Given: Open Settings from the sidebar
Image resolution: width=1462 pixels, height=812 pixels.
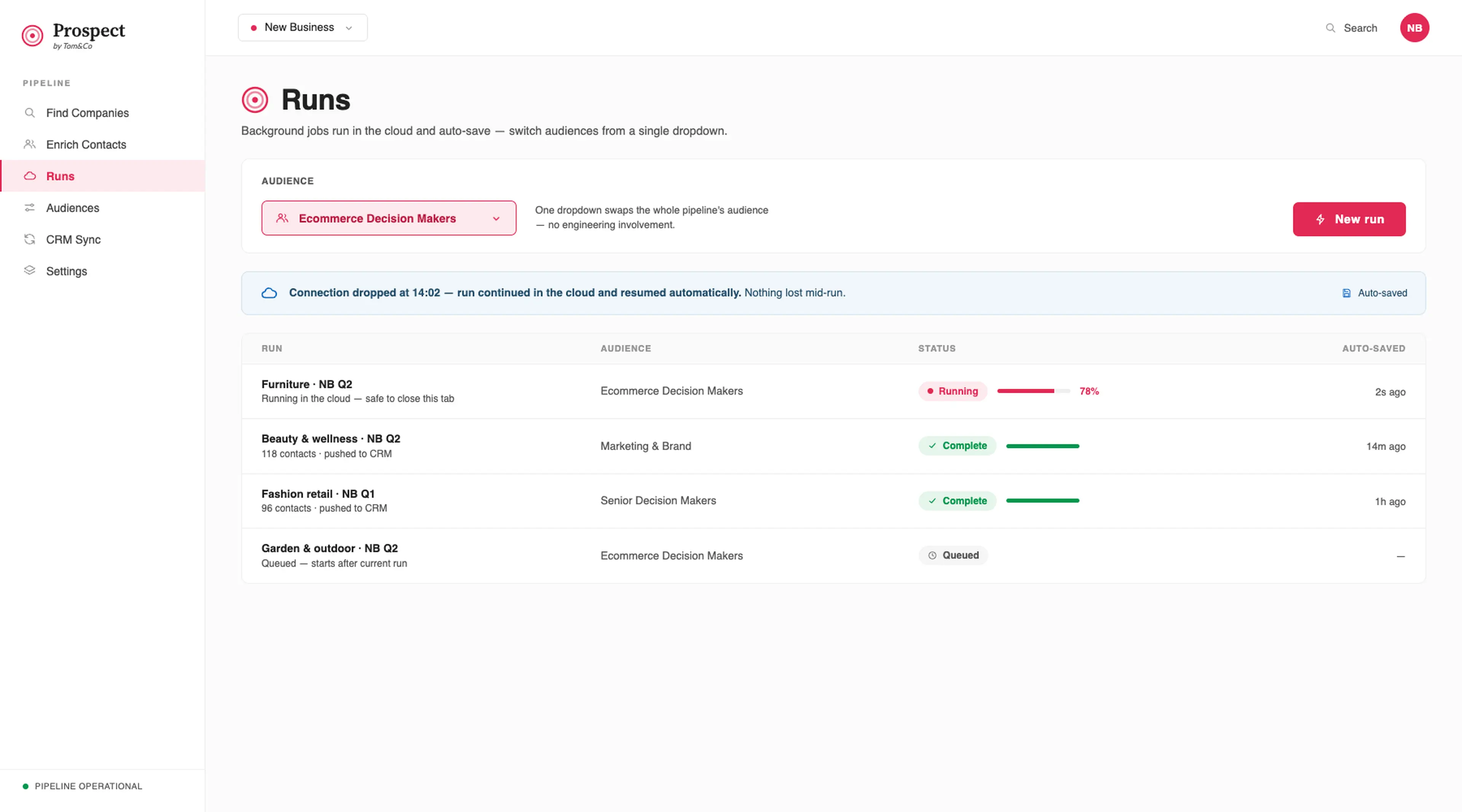Looking at the screenshot, I should [102, 271].
